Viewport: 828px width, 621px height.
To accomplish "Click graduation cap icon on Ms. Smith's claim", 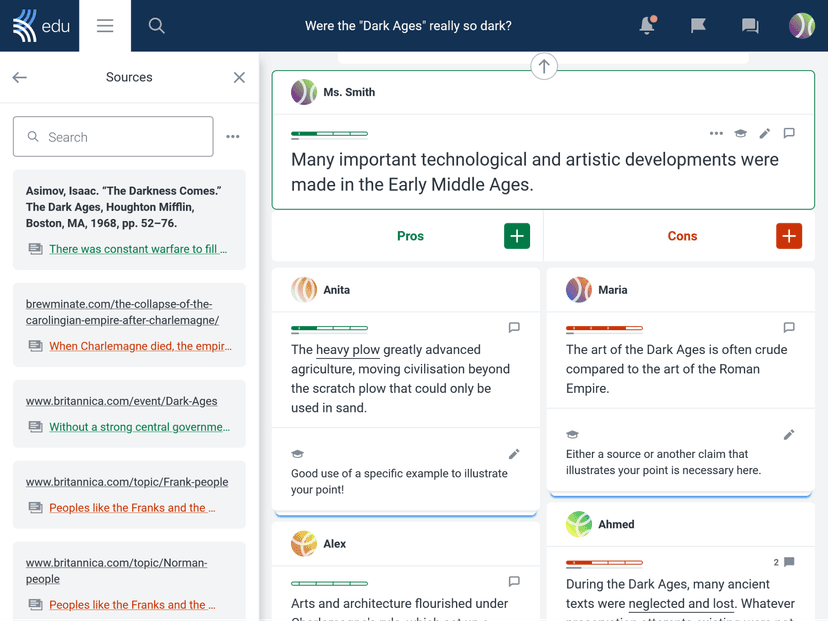I will 741,133.
